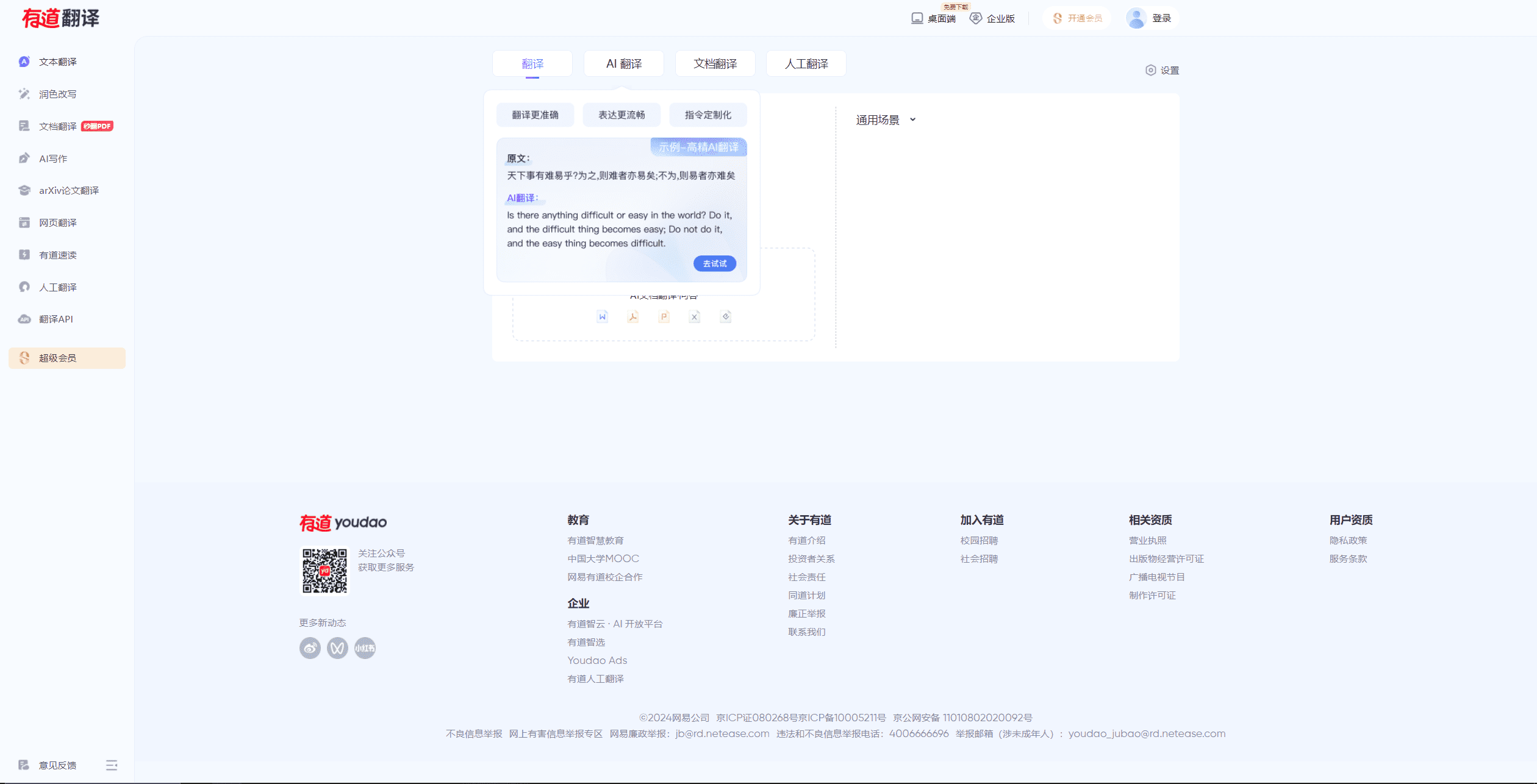Open the 联系我们 link
Screen dimensions: 1537x784
pyautogui.click(x=806, y=632)
